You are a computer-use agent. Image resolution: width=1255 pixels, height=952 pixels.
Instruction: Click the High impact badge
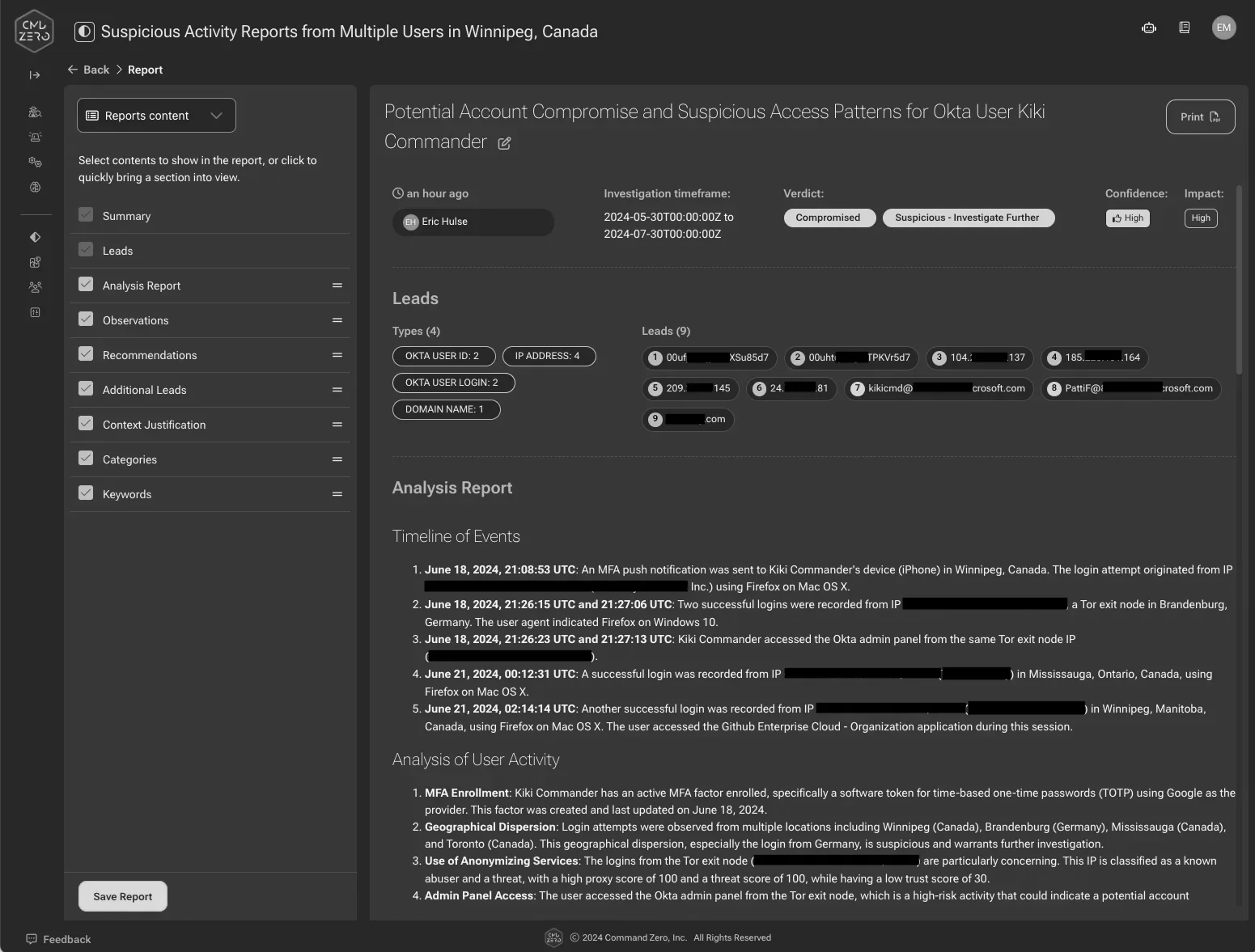pyautogui.click(x=1201, y=218)
